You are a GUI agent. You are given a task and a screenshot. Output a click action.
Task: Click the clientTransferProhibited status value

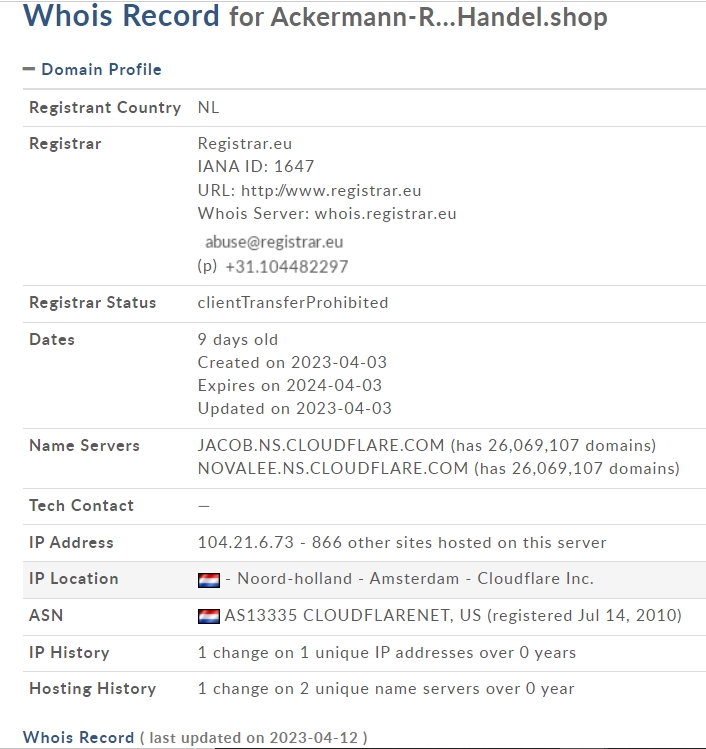click(293, 302)
